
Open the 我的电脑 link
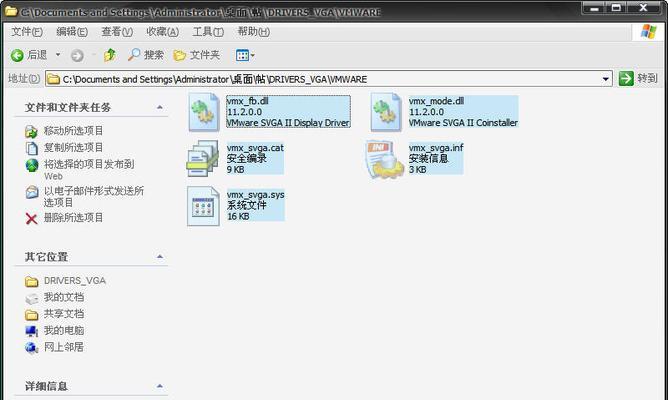[x=63, y=330]
